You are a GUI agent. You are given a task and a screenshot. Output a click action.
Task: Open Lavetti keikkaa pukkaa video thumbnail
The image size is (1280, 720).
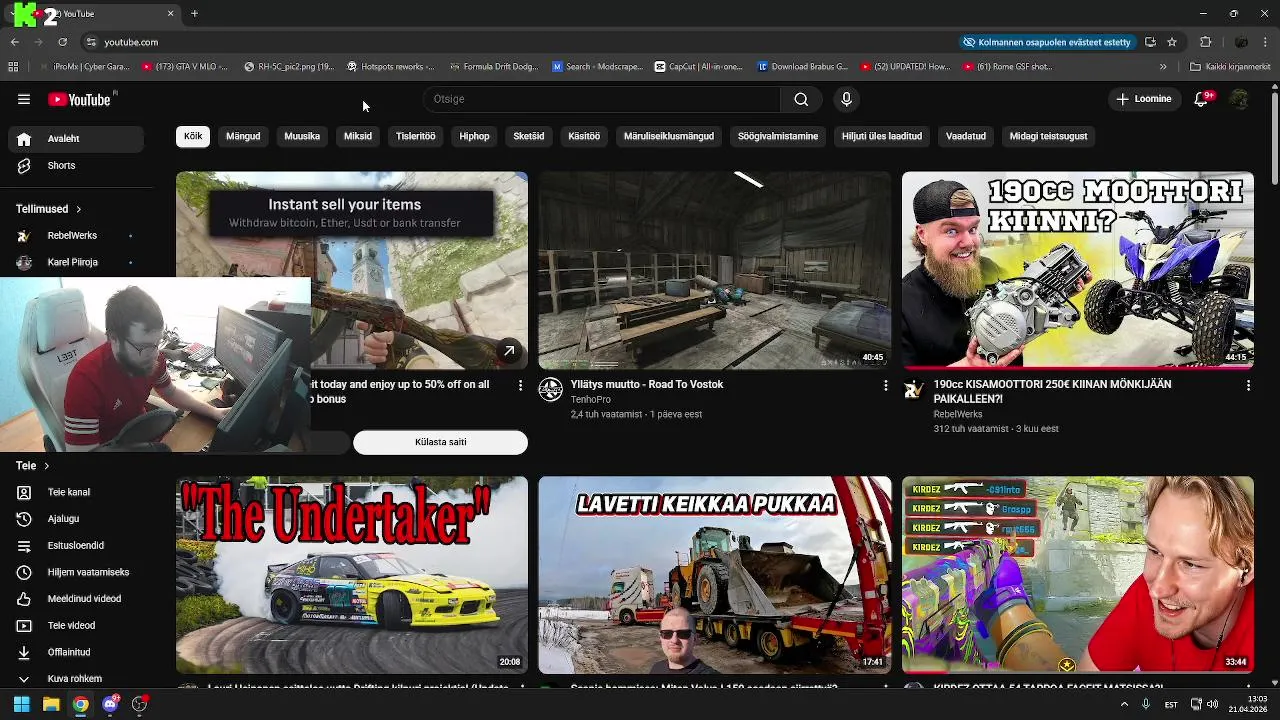[715, 574]
